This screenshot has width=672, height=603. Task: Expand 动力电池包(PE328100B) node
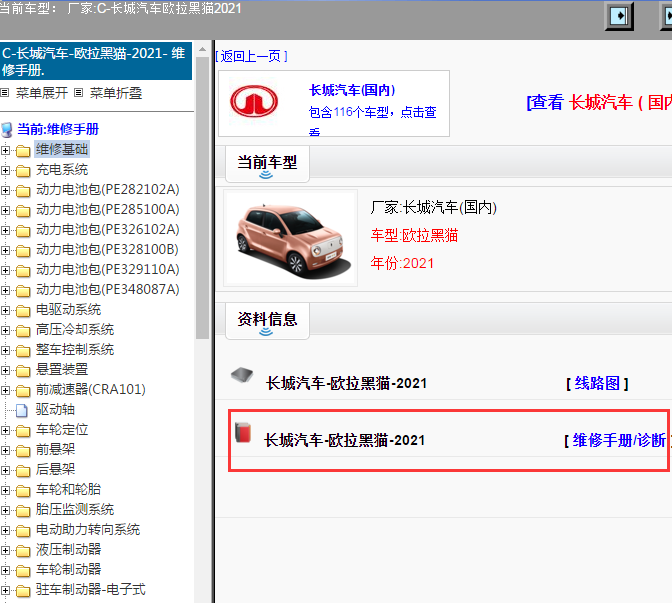[x=5, y=250]
